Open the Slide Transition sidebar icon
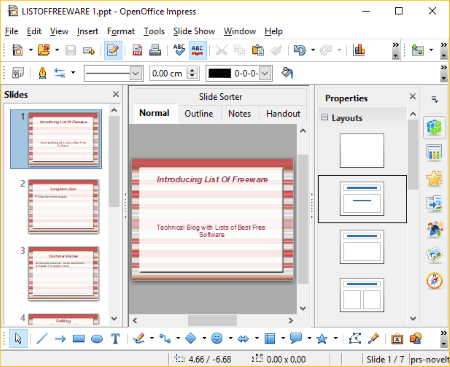The image size is (450, 367). click(434, 204)
